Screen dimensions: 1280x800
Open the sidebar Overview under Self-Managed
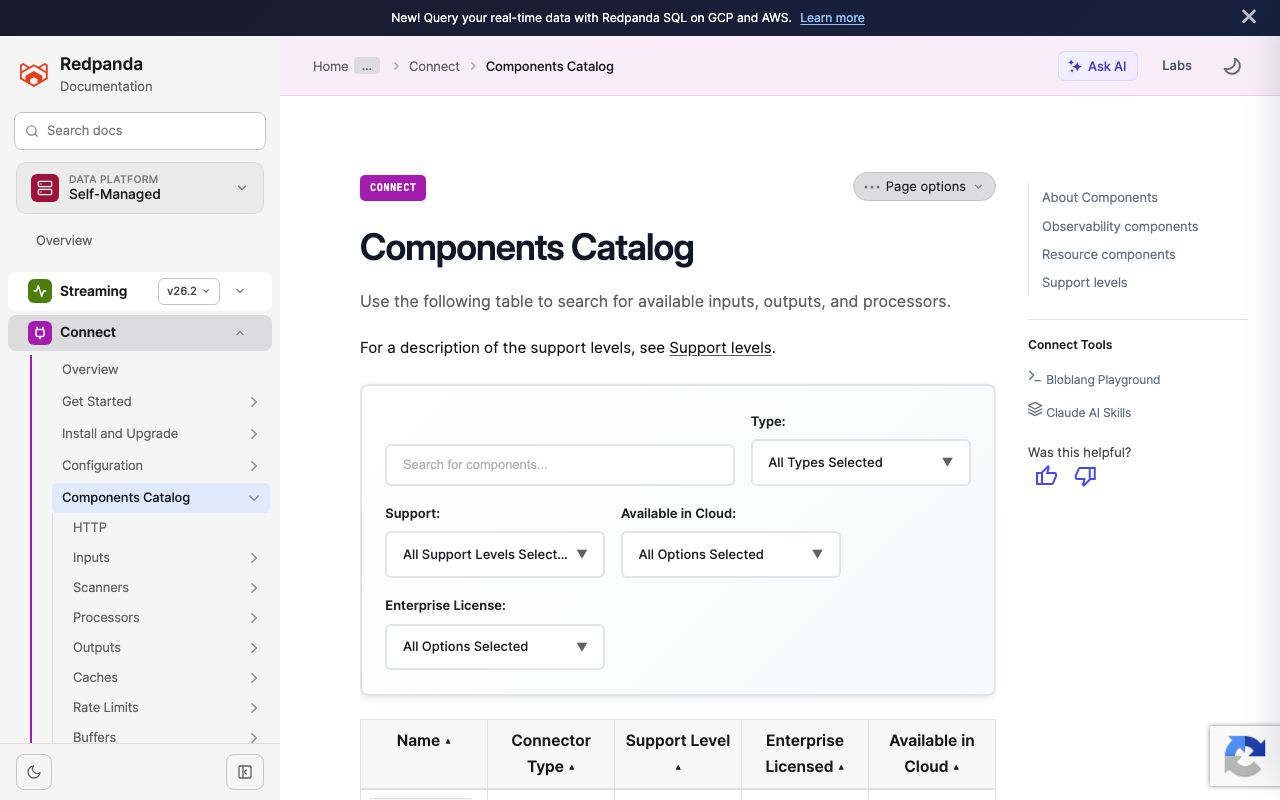tap(64, 241)
